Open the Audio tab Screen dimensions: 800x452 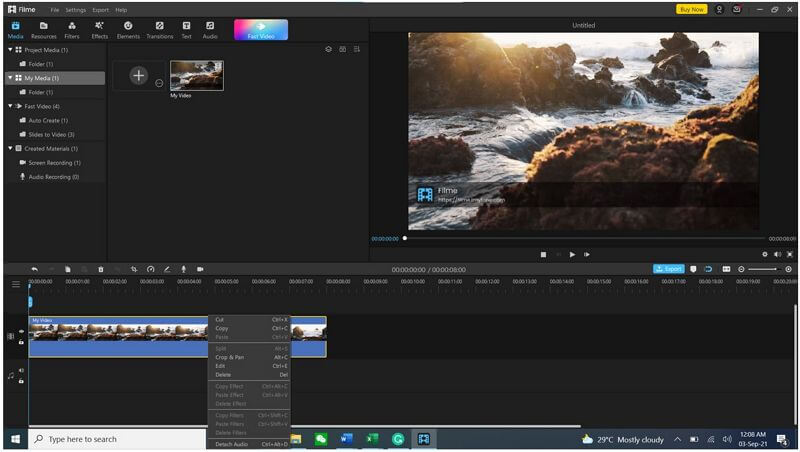(x=210, y=30)
